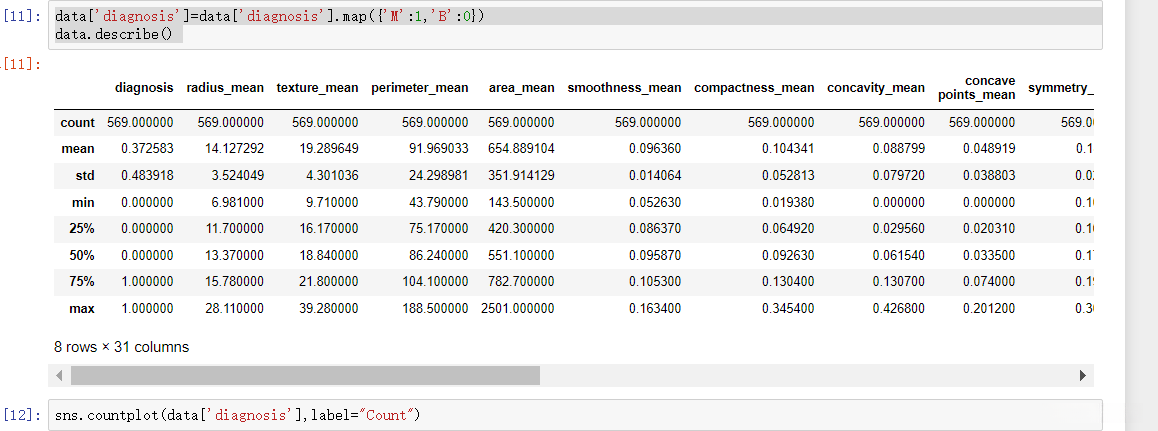Click the compactness_mean 75% value 0.130400
Screen dimensions: 1158x431
point(788,282)
